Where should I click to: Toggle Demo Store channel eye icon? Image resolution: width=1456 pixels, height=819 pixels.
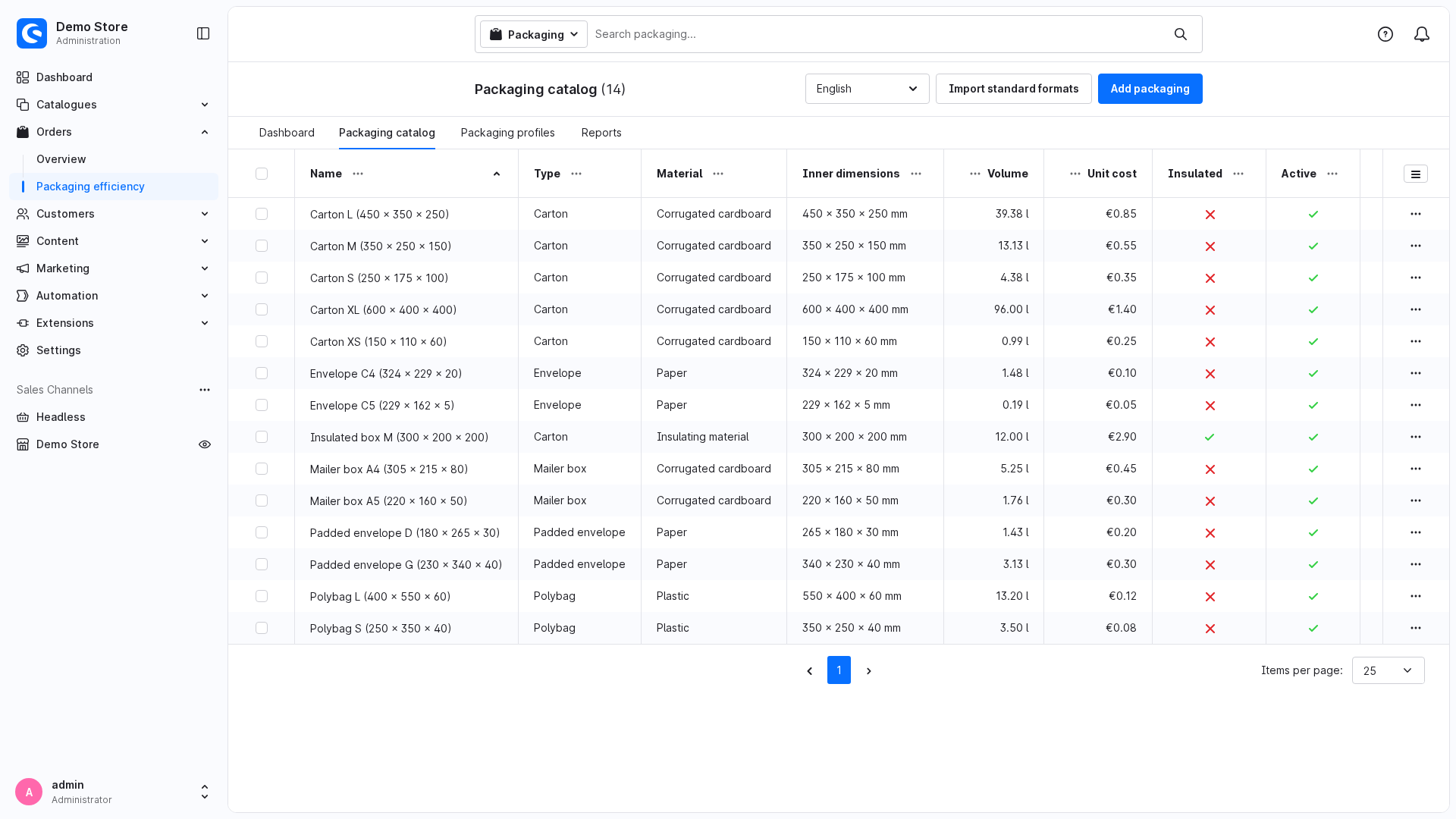point(205,444)
